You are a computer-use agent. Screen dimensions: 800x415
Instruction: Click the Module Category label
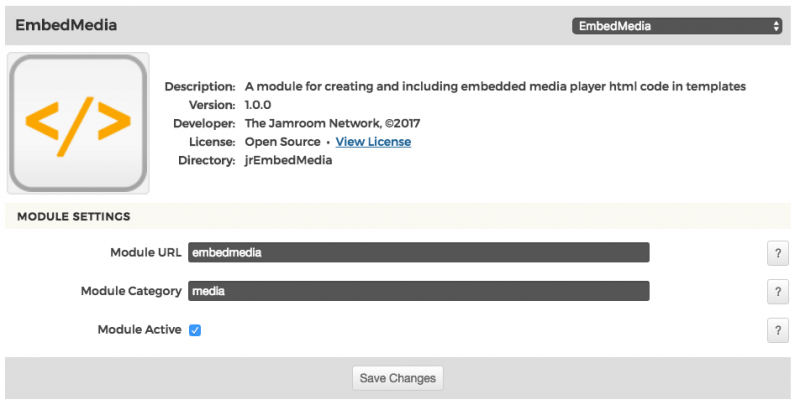point(131,291)
